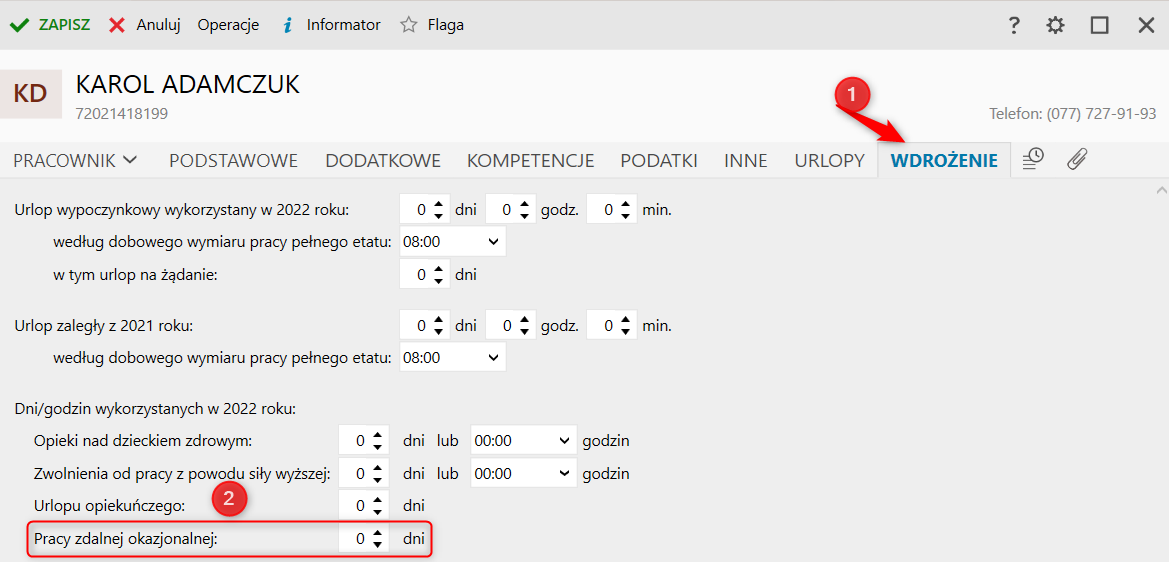Decrease 2022 vacation days value
This screenshot has height=562, width=1169.
click(x=440, y=217)
